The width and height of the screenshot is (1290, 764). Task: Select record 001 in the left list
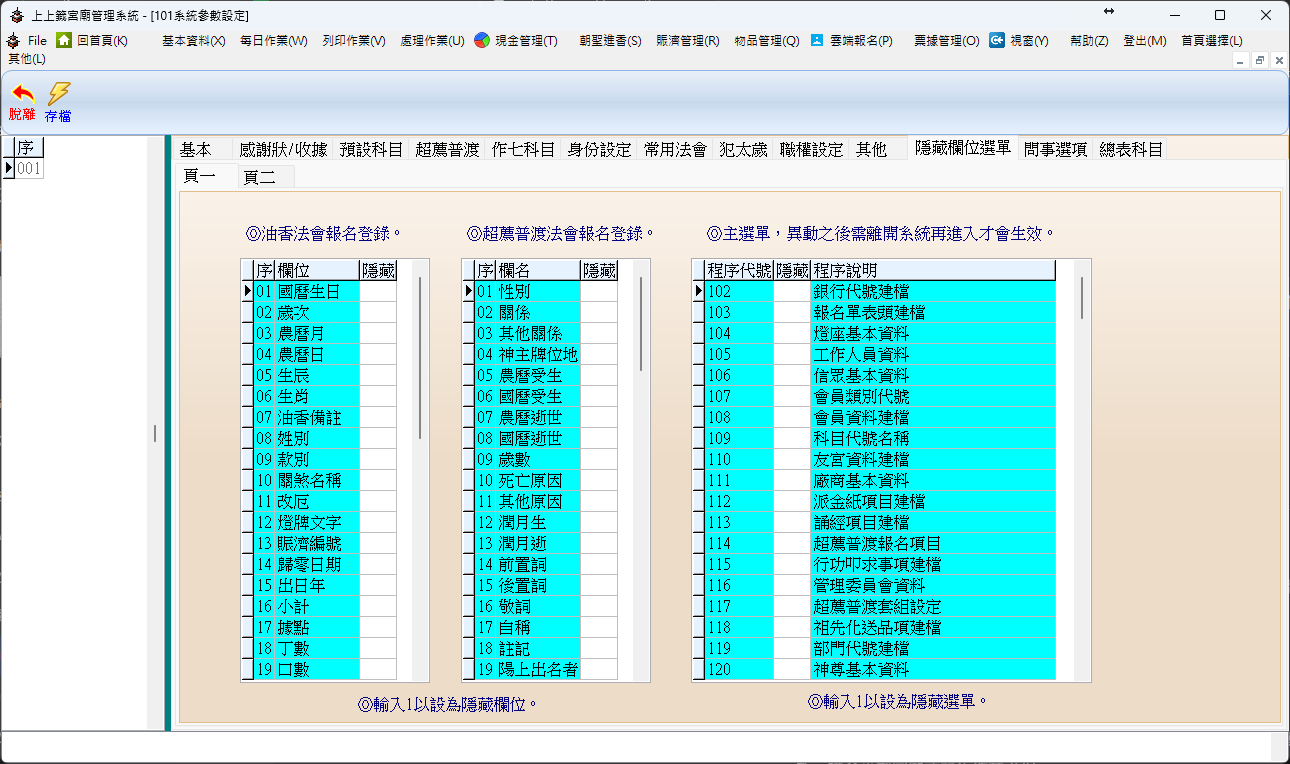point(29,169)
